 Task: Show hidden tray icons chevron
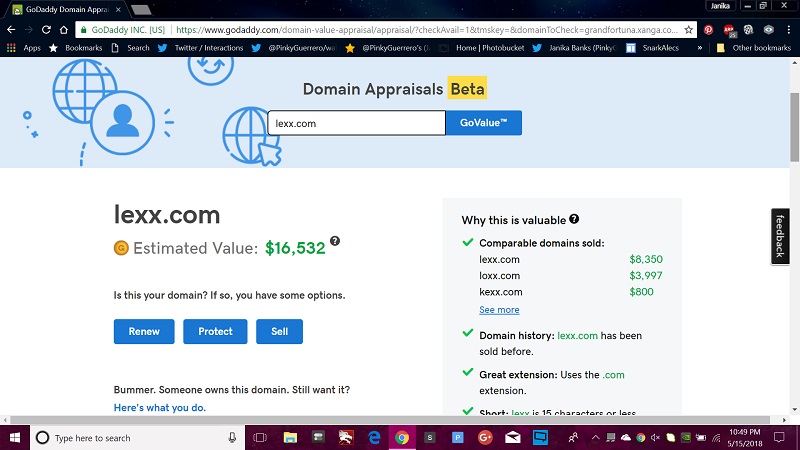(x=595, y=438)
